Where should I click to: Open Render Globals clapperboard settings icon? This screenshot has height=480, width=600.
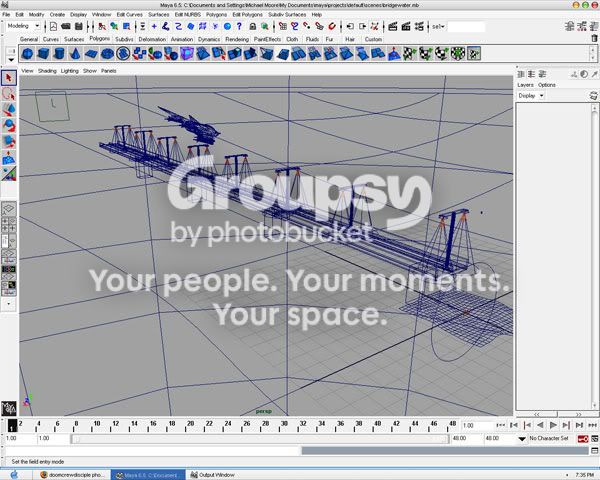(419, 26)
